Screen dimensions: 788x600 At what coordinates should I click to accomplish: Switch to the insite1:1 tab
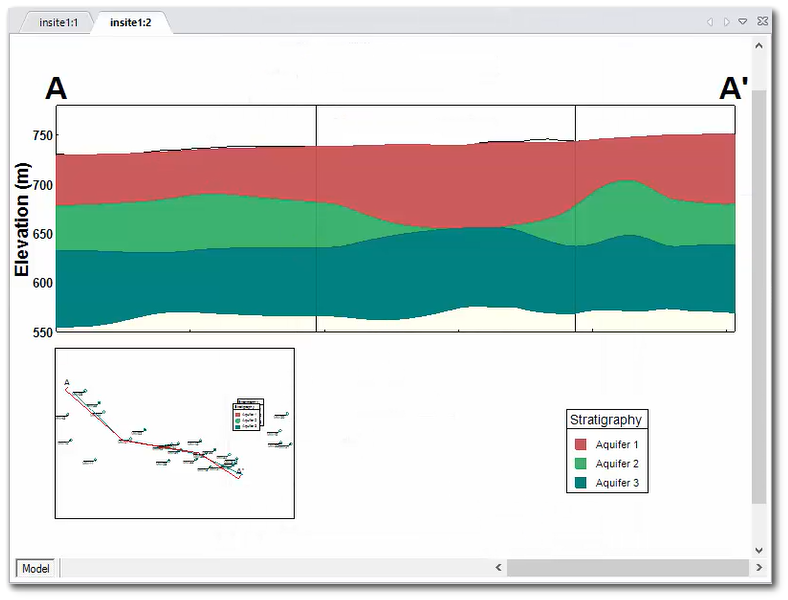(x=58, y=22)
